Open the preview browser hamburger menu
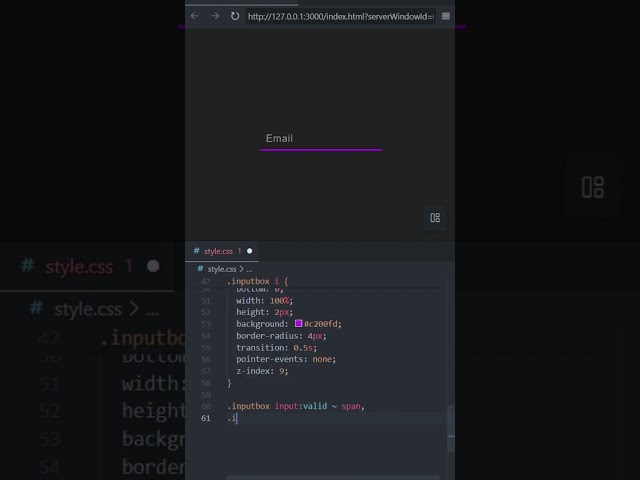640x480 pixels. pyautogui.click(x=446, y=16)
